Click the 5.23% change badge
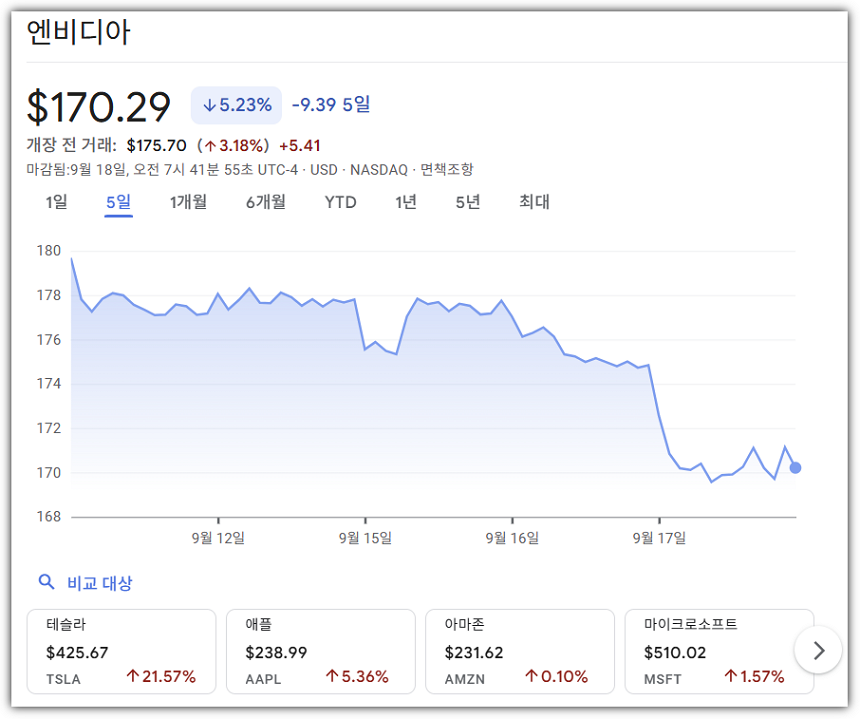This screenshot has width=860, height=719. click(236, 105)
